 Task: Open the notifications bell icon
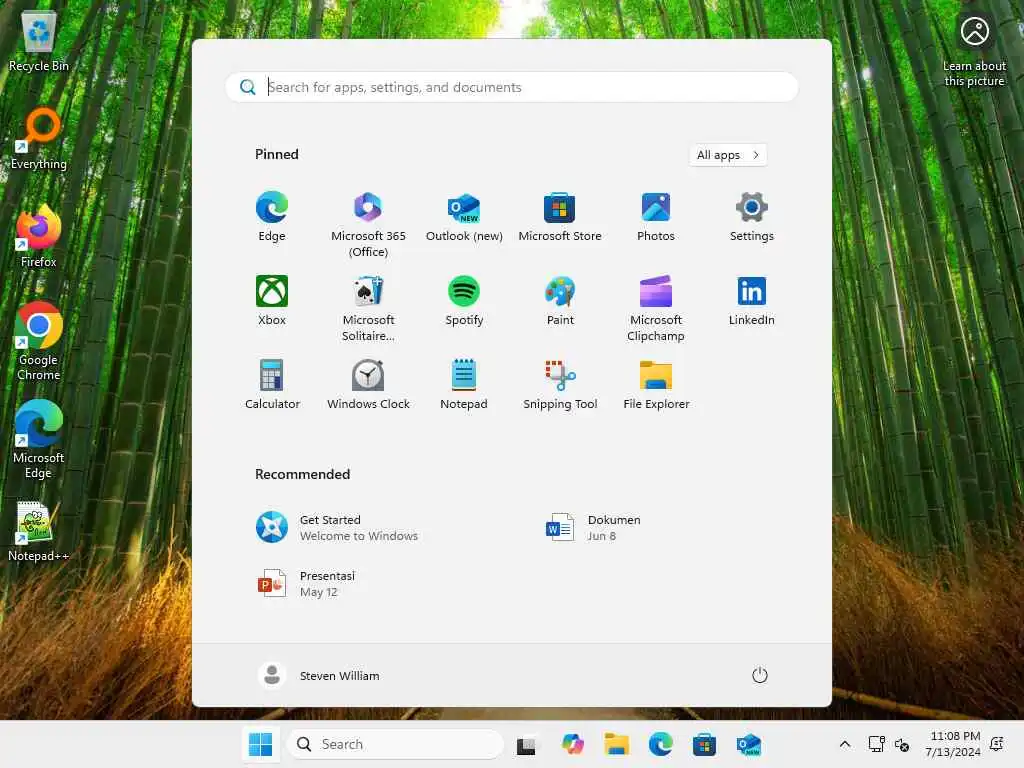pyautogui.click(x=997, y=744)
